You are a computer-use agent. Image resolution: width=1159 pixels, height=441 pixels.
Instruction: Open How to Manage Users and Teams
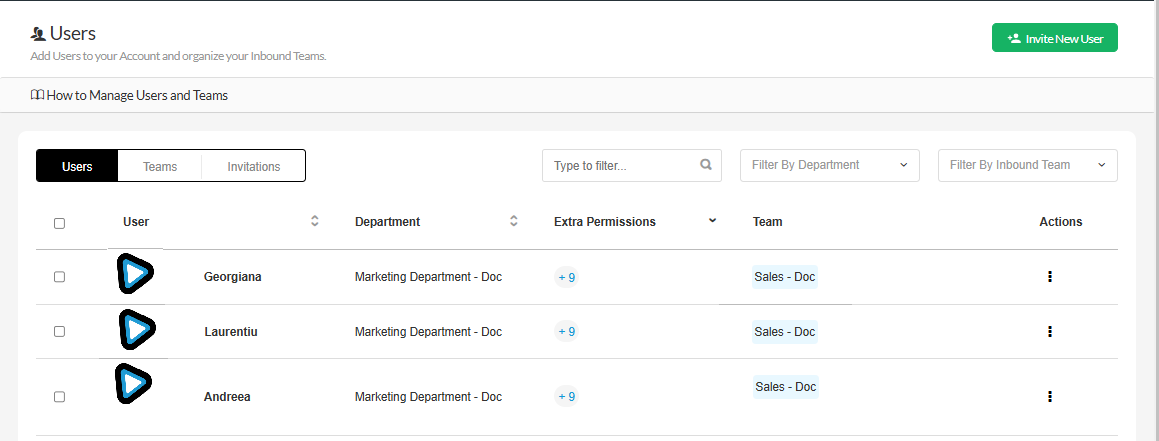(x=129, y=96)
